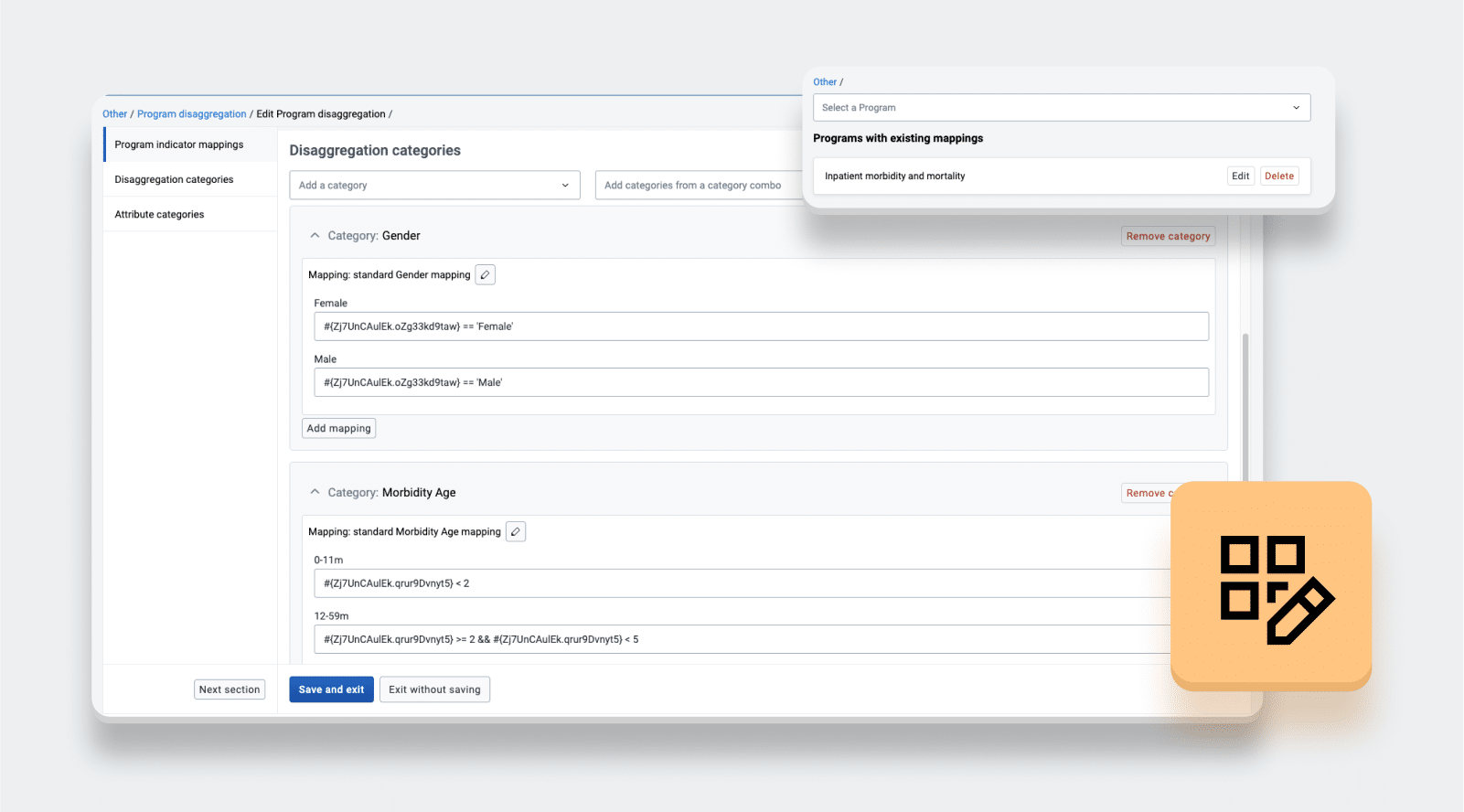Open Add categories from category combo
Image resolution: width=1464 pixels, height=812 pixels.
(697, 186)
